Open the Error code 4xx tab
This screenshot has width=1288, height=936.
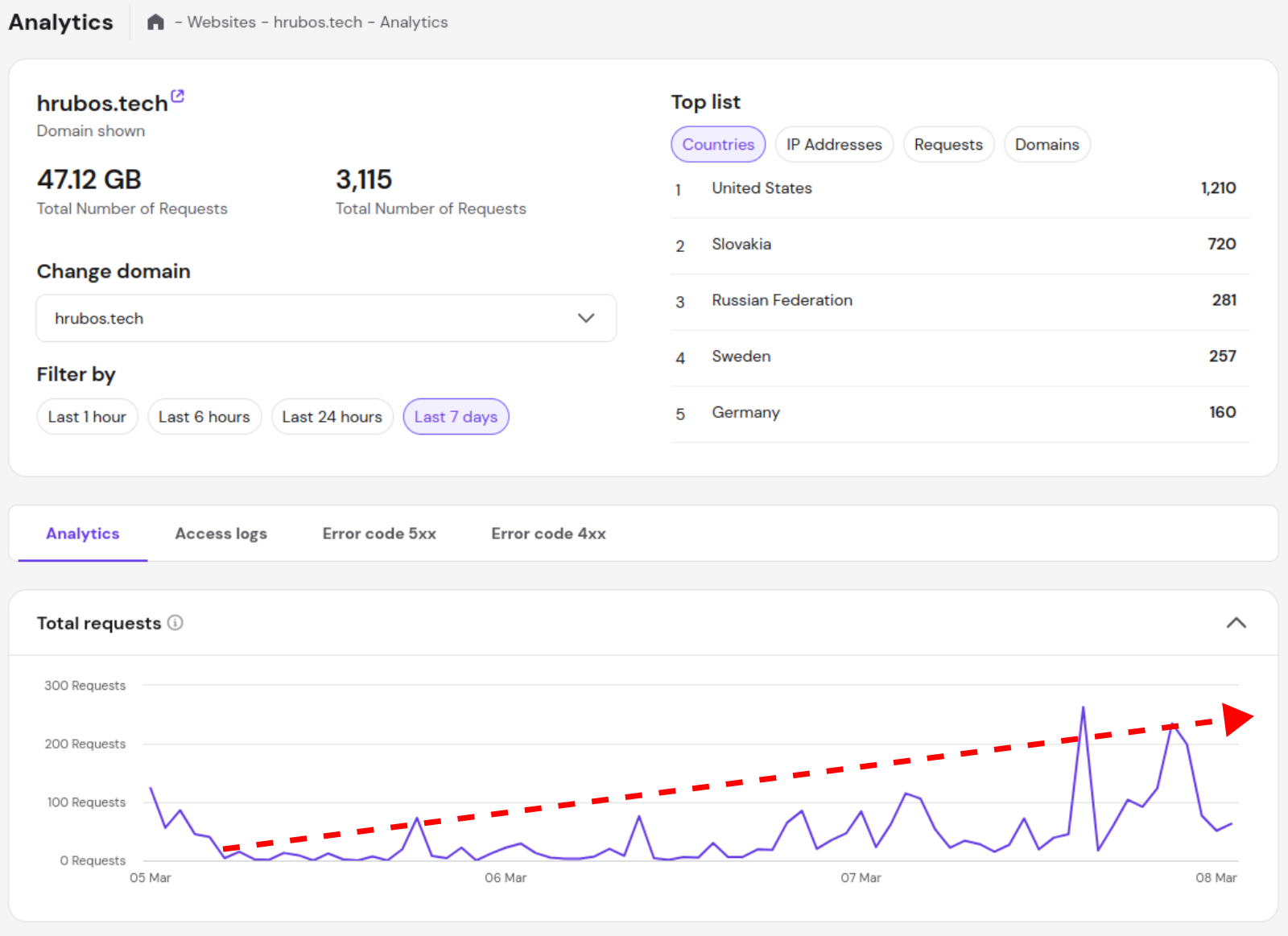(x=548, y=534)
